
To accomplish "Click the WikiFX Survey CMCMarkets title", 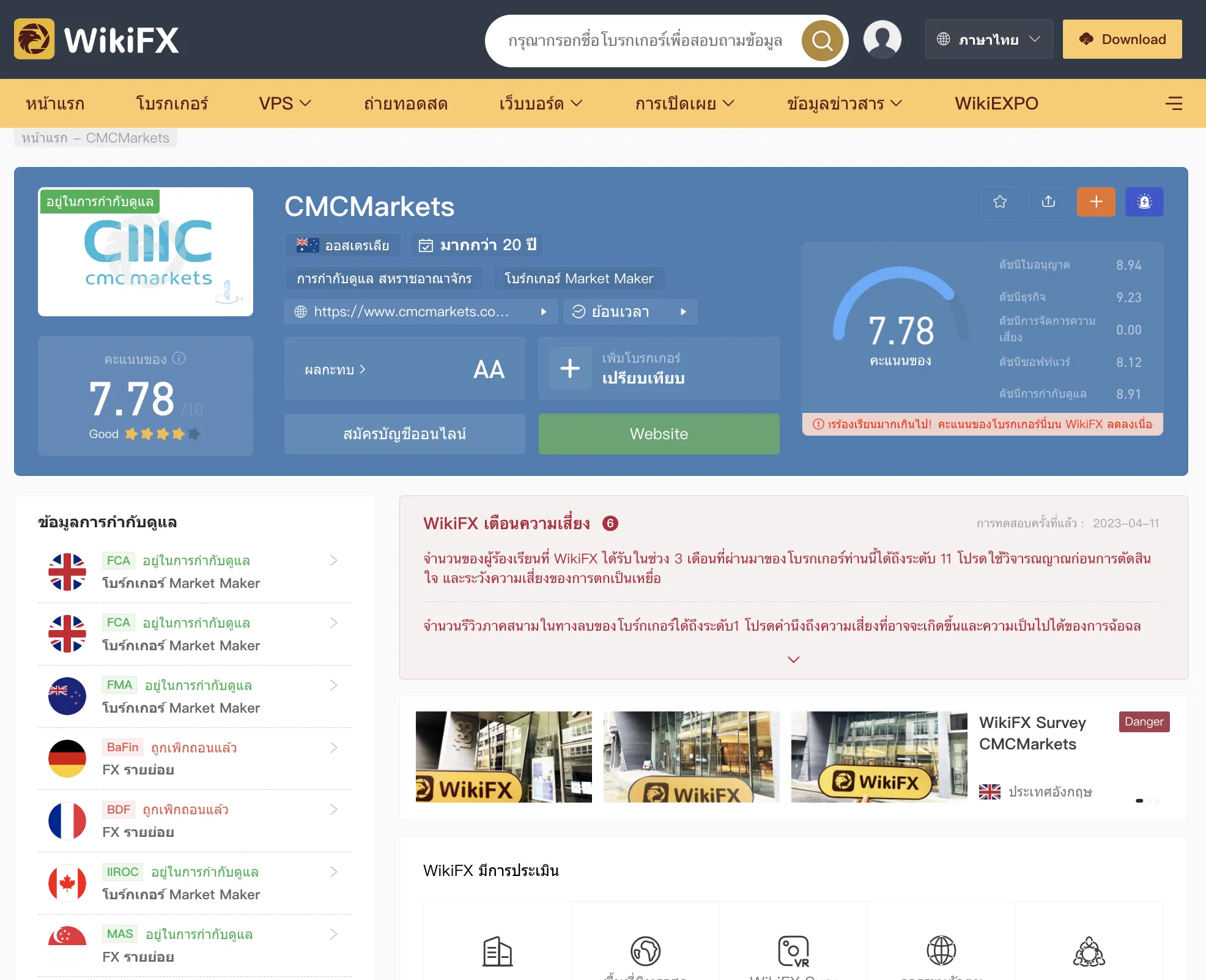I will pos(1032,733).
